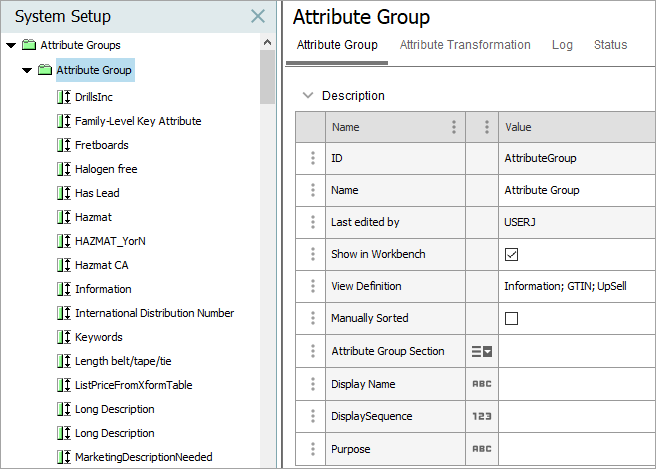Collapse the Attribute Groups root node
The width and height of the screenshot is (656, 469).
(x=11, y=45)
